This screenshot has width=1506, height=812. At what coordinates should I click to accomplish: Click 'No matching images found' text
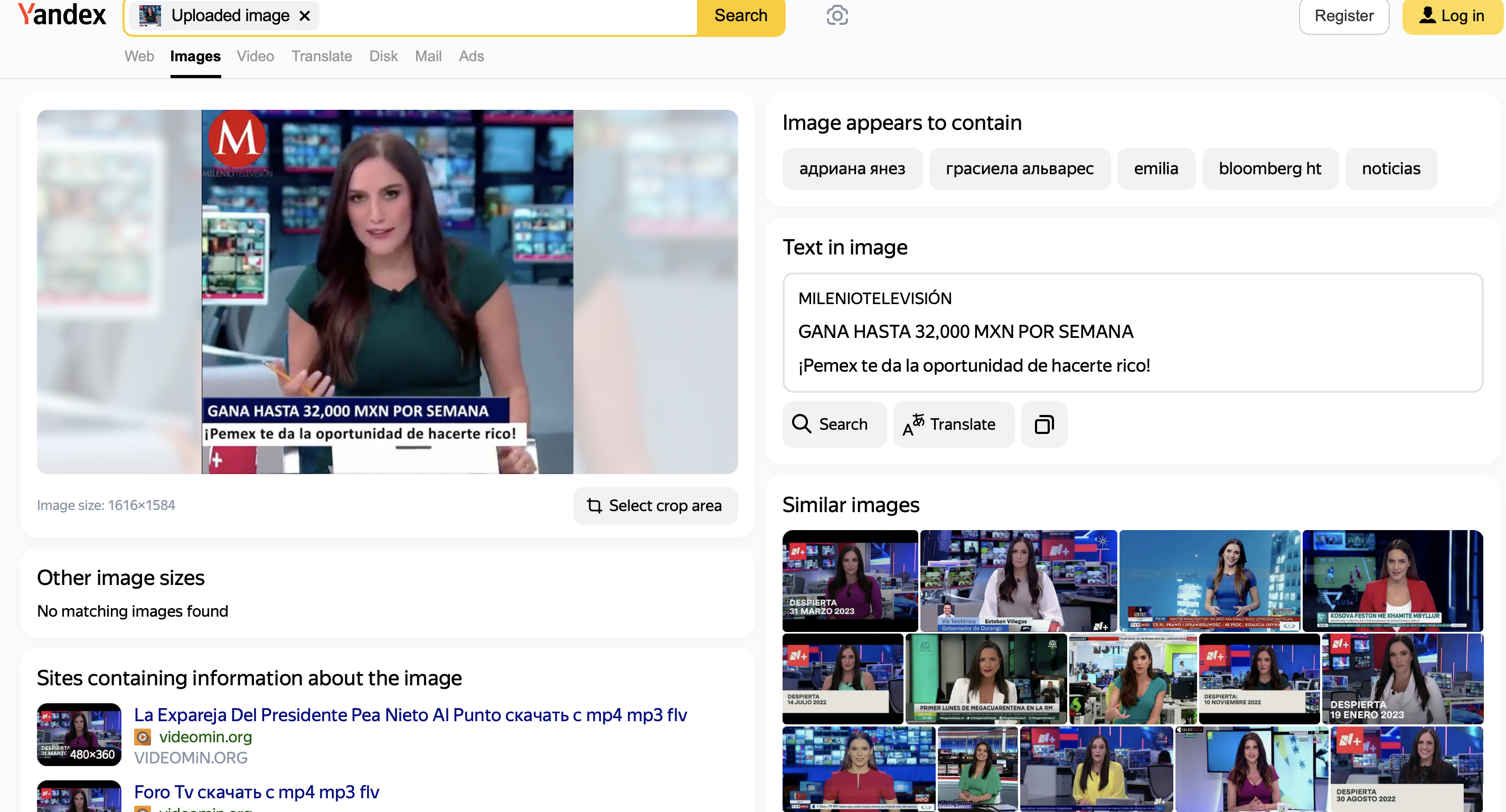[132, 611]
